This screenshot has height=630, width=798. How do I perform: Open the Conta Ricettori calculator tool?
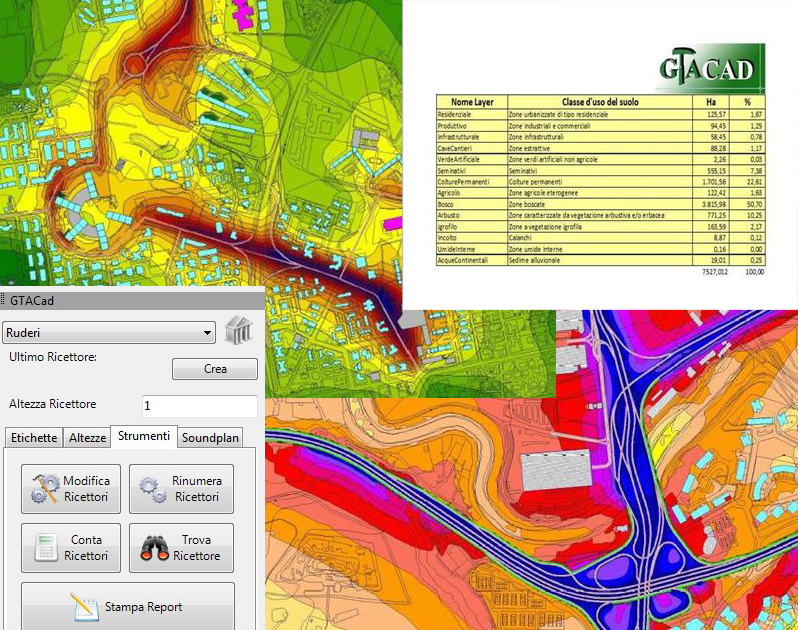point(71,548)
